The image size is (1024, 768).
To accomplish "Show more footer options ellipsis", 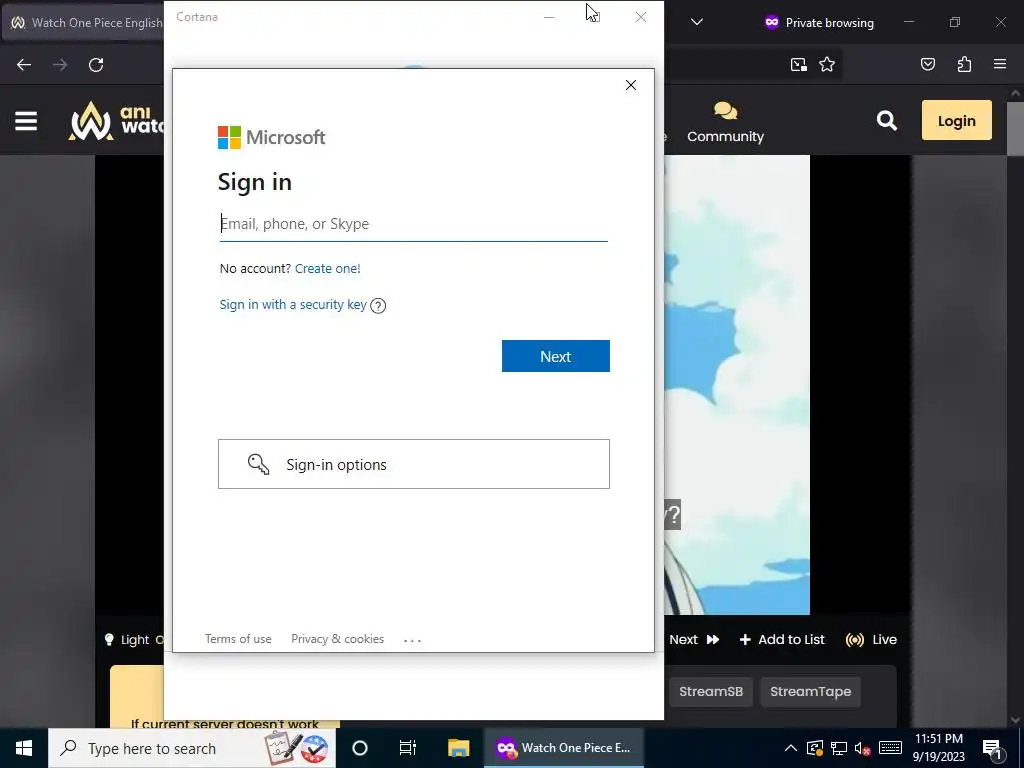I will (412, 640).
